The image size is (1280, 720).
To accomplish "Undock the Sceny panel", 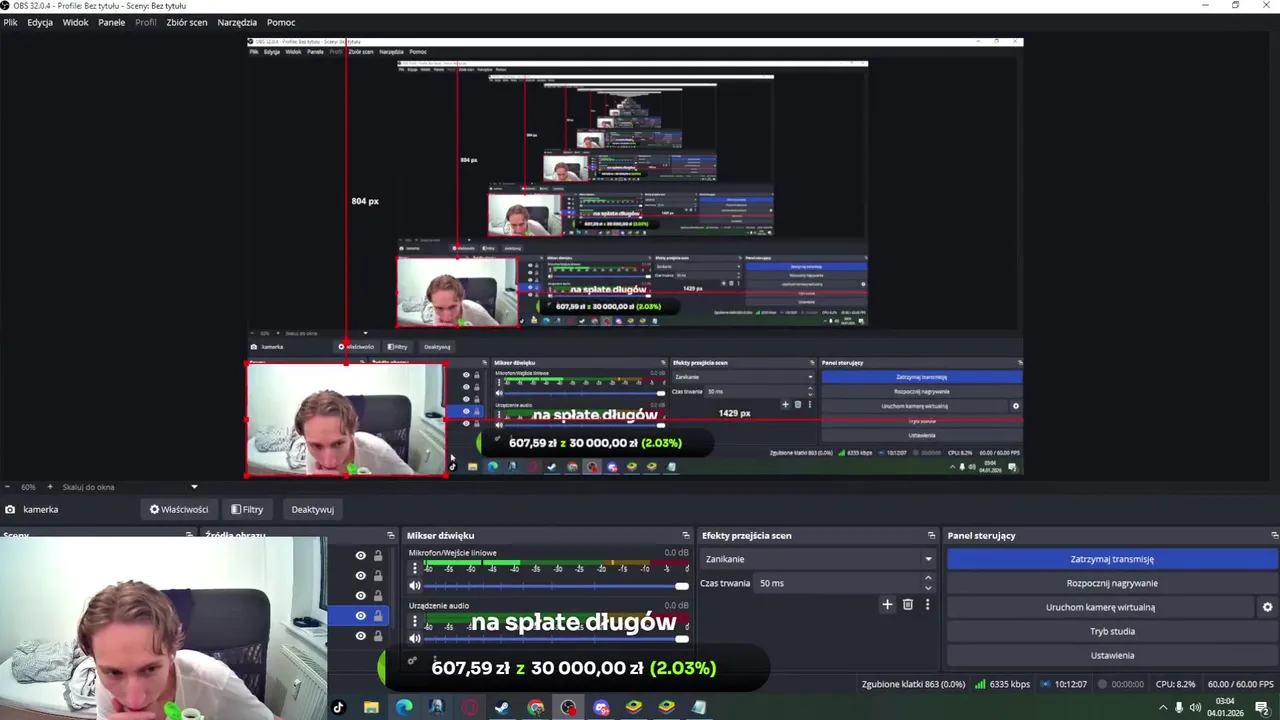I will click(189, 536).
